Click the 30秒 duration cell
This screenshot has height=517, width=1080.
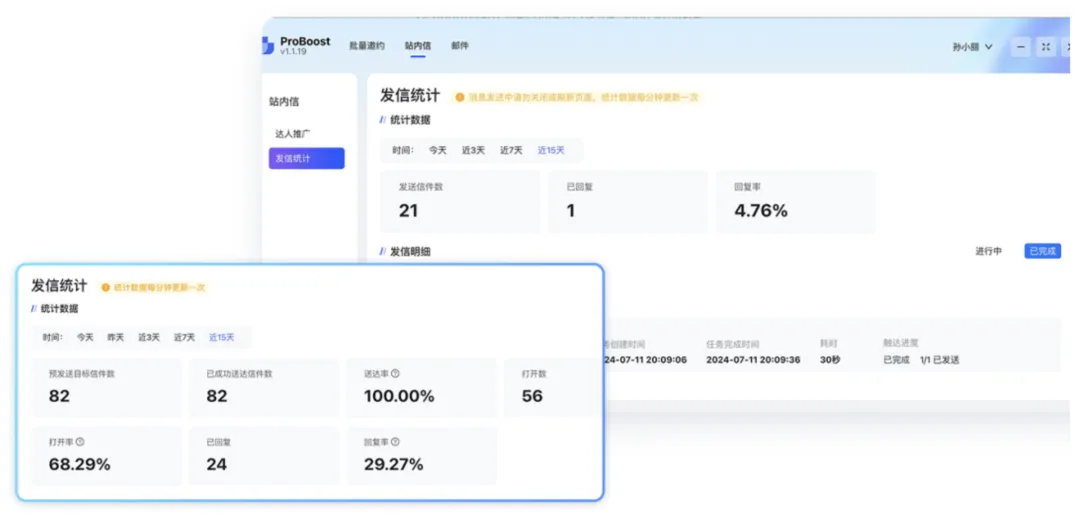pos(830,359)
